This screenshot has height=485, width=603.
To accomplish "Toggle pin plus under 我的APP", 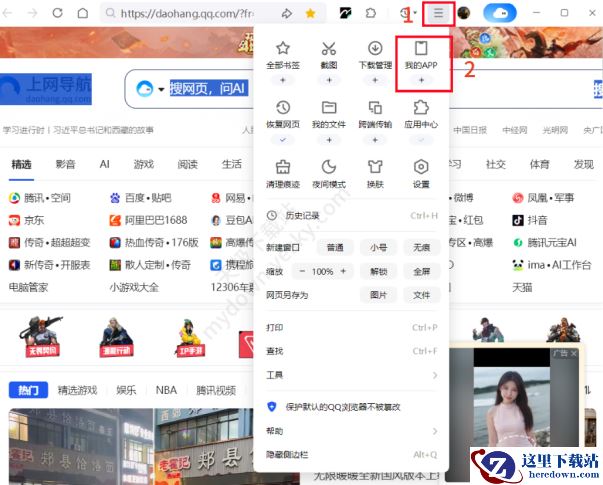I will click(421, 80).
